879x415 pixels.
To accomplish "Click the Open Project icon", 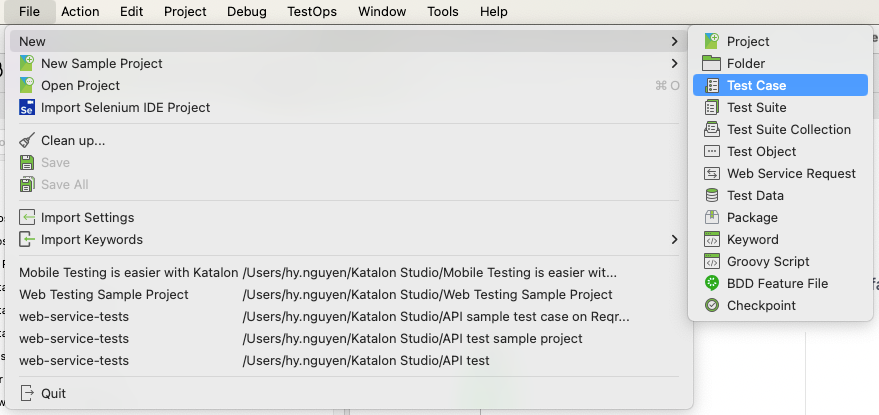I will tap(27, 85).
